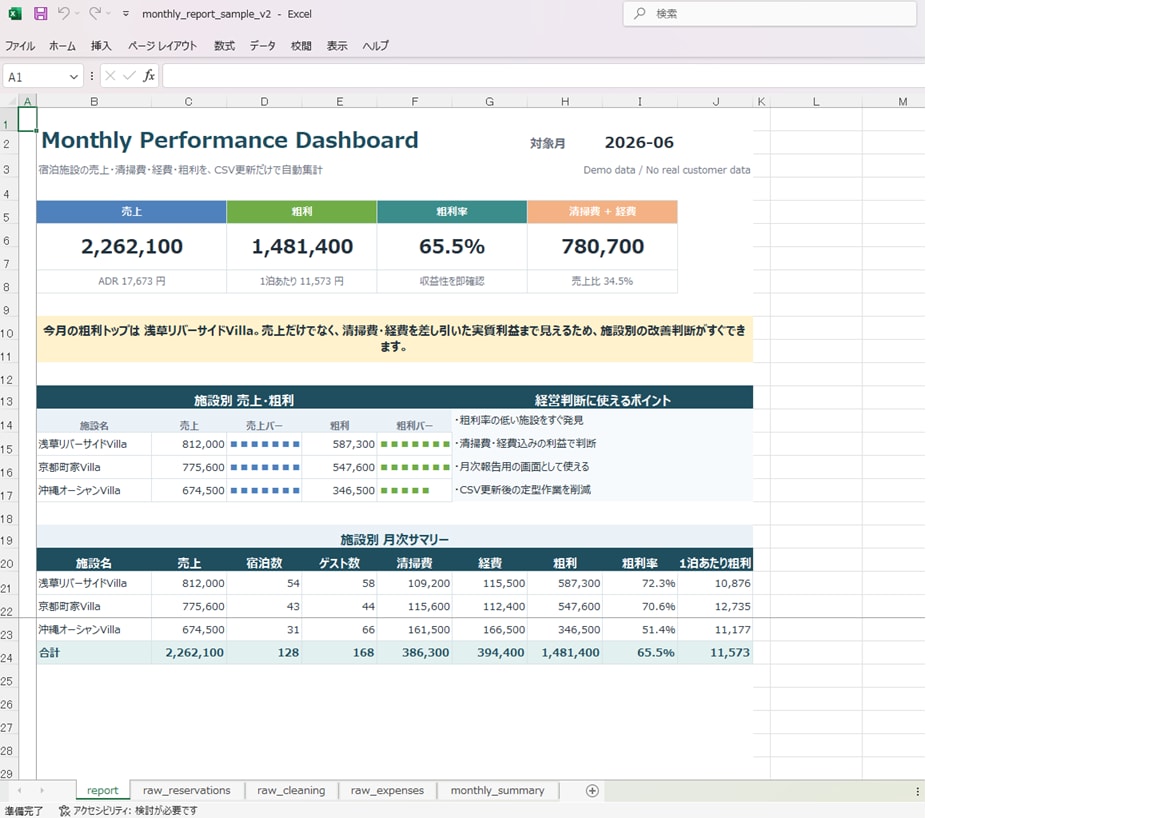Image resolution: width=1152 pixels, height=818 pixels.
Task: Switch to the raw_expenses sheet tab
Action: pyautogui.click(x=387, y=790)
